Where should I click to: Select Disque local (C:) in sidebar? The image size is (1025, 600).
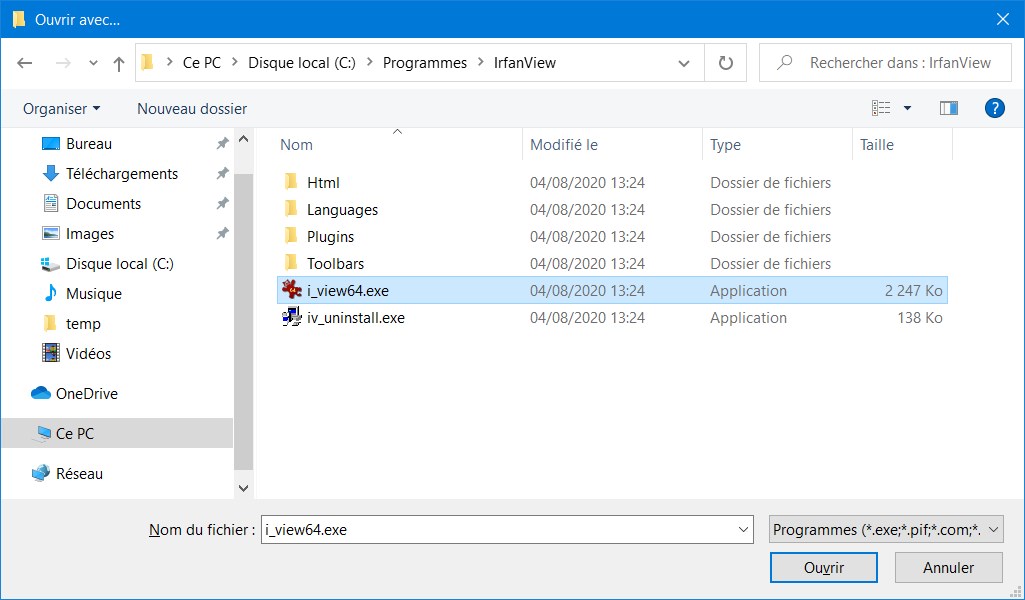[120, 264]
